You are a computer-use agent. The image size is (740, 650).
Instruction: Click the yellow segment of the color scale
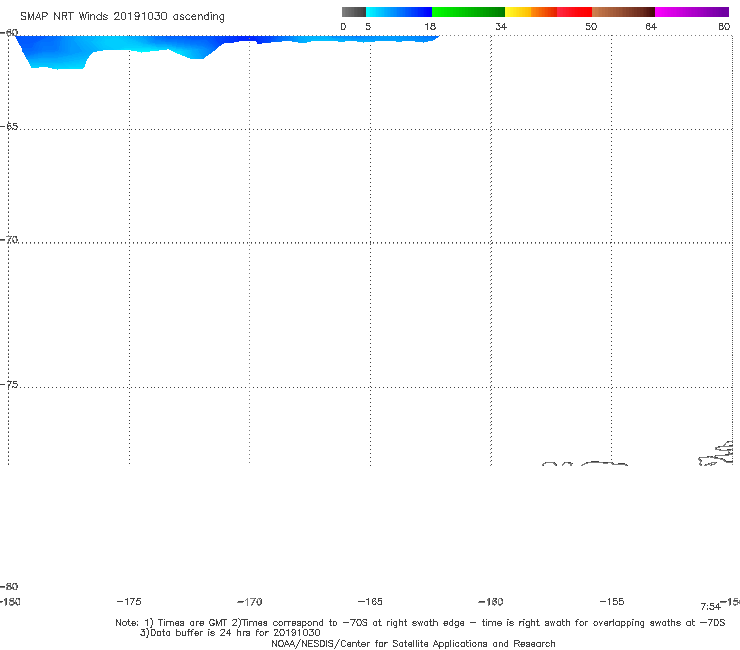[518, 12]
